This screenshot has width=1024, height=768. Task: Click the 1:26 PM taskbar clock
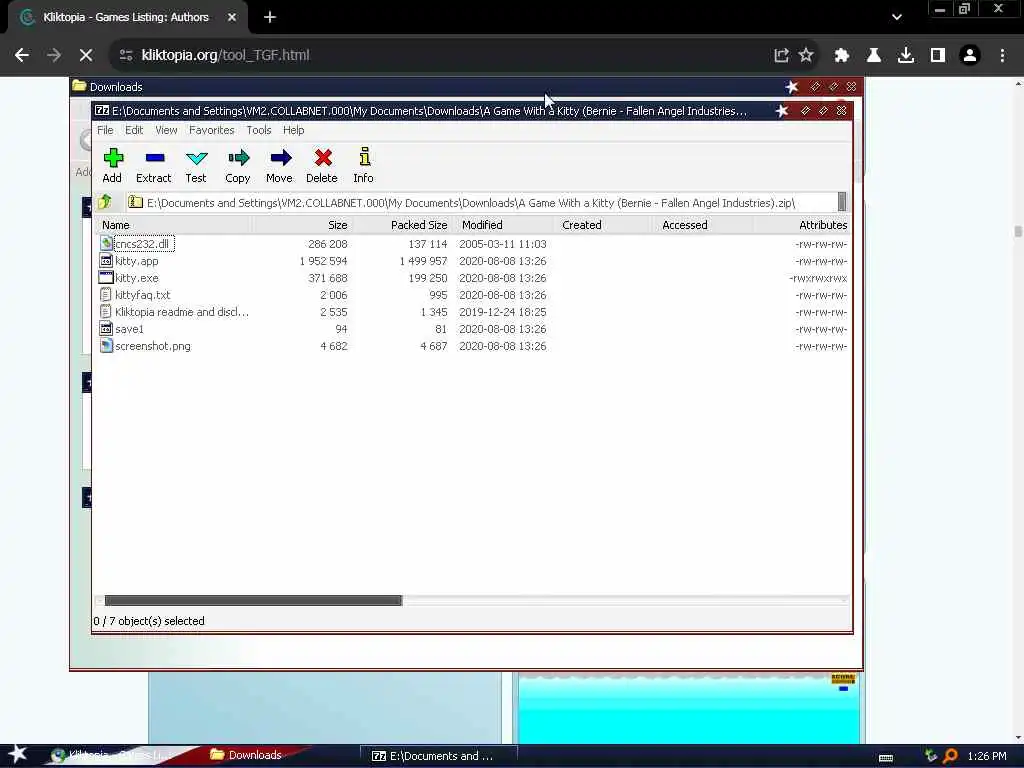pyautogui.click(x=987, y=756)
